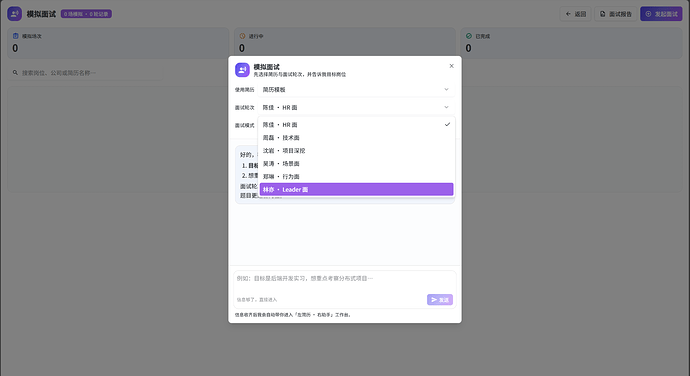Choose the 技术面 interview round option
Screen dimensions: 690x376
tap(356, 138)
